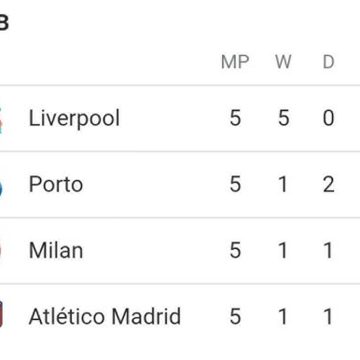Open the Liverpool team name link
This screenshot has height=360, width=360.
point(74,118)
